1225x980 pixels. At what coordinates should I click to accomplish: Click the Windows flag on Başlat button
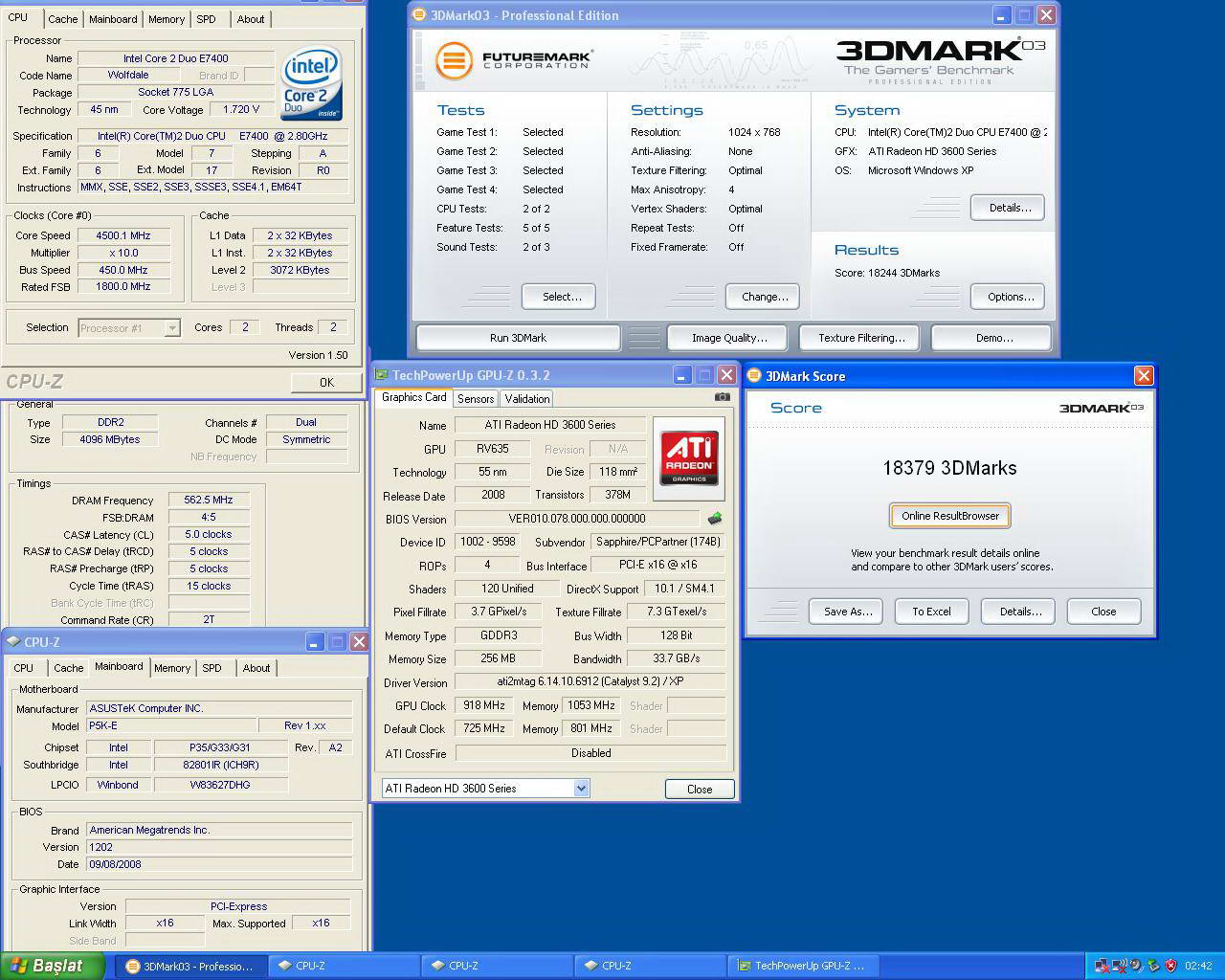pos(16,966)
